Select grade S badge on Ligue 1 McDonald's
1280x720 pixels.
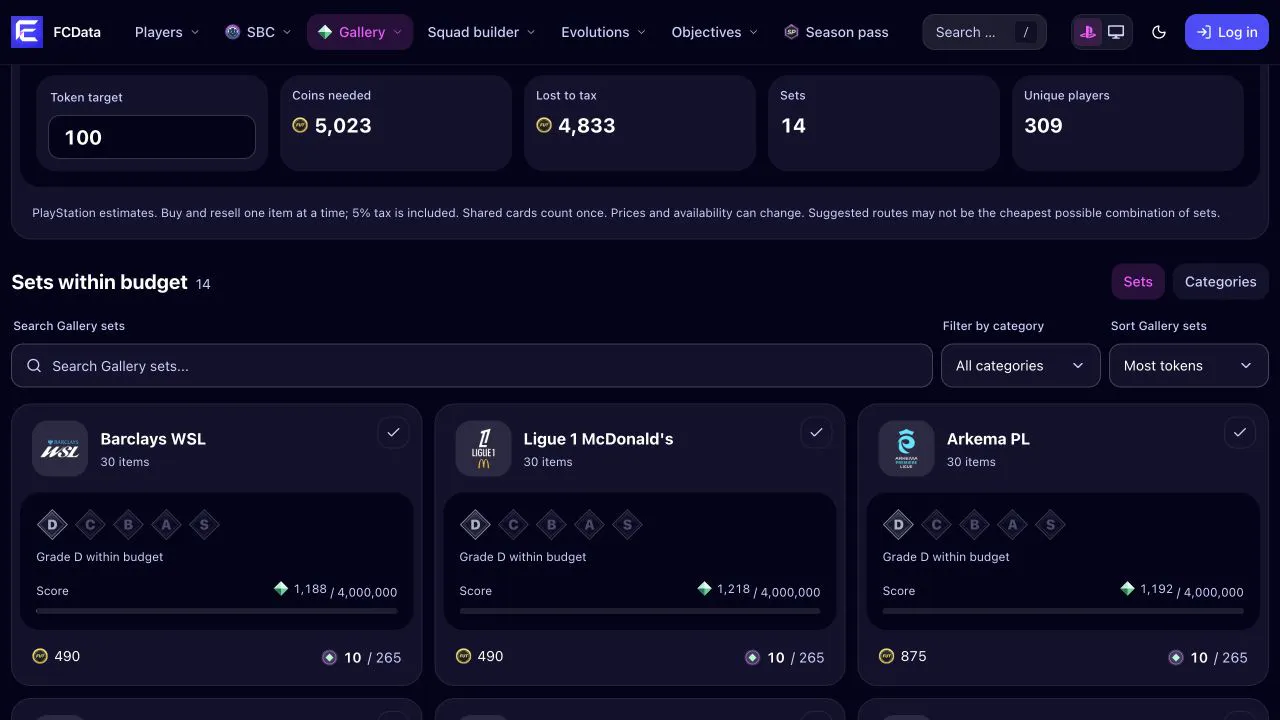point(627,524)
